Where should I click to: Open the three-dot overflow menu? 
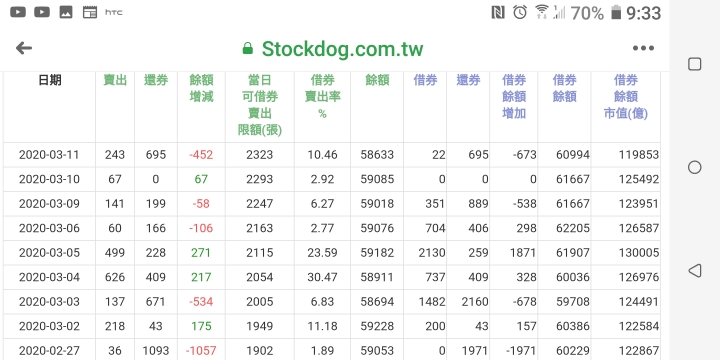[643, 48]
